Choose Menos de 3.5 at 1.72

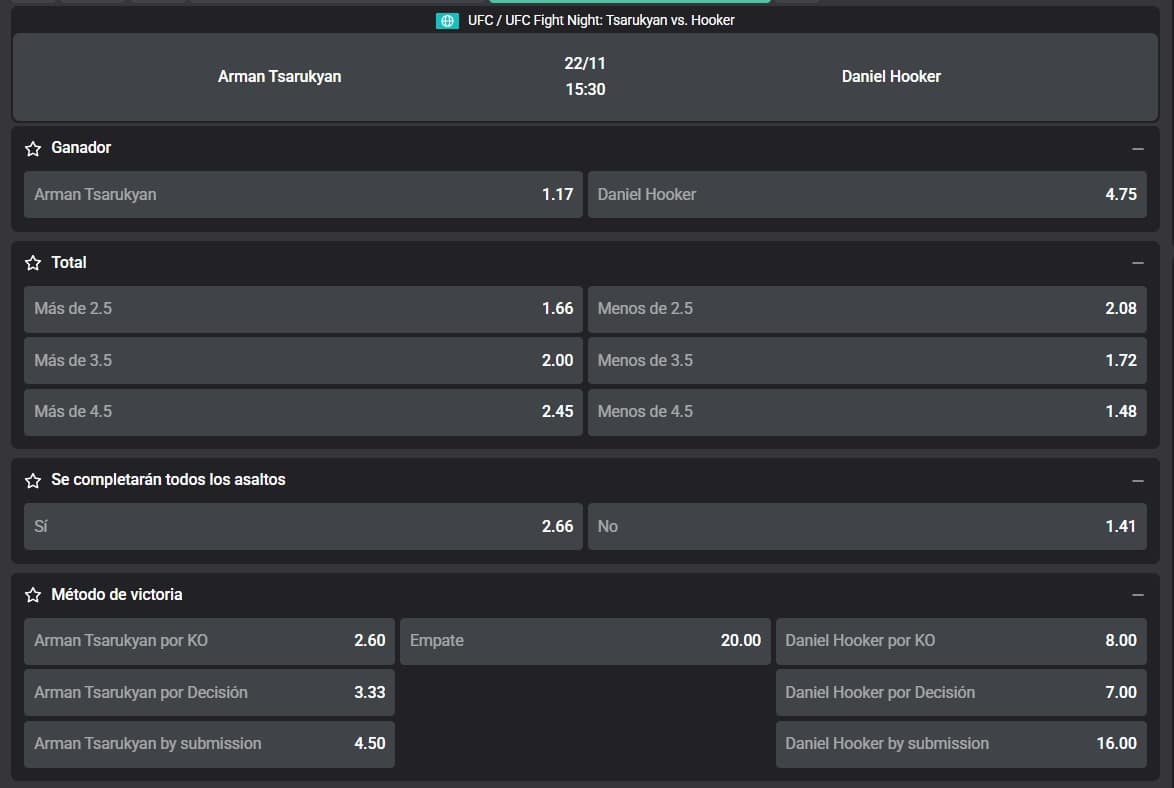pos(866,360)
